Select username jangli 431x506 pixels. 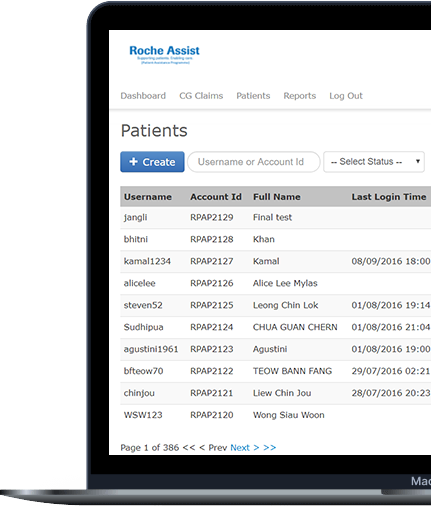click(135, 218)
